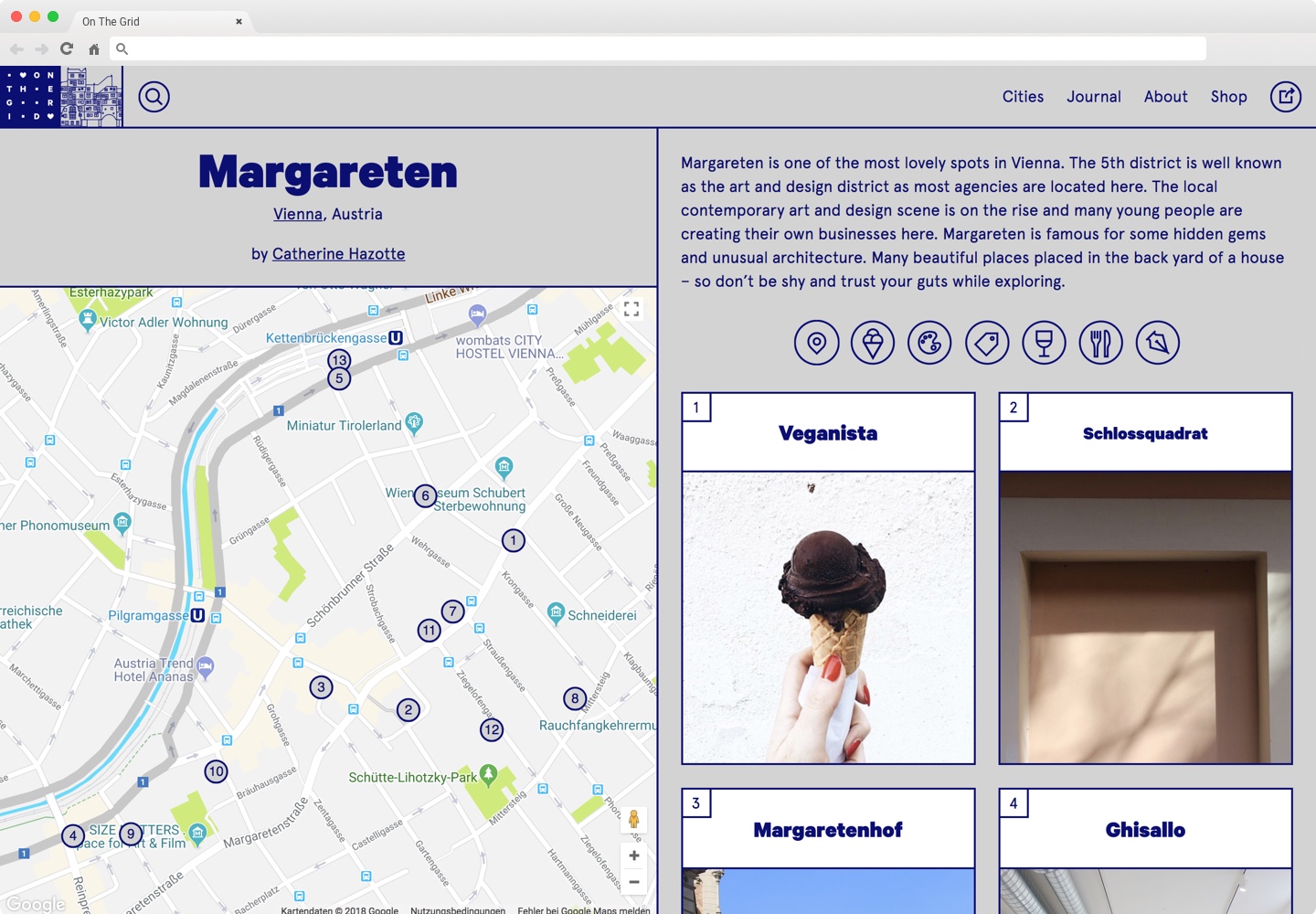Screen dimensions: 1316x914
Task: Go to the About page
Action: 1165,97
